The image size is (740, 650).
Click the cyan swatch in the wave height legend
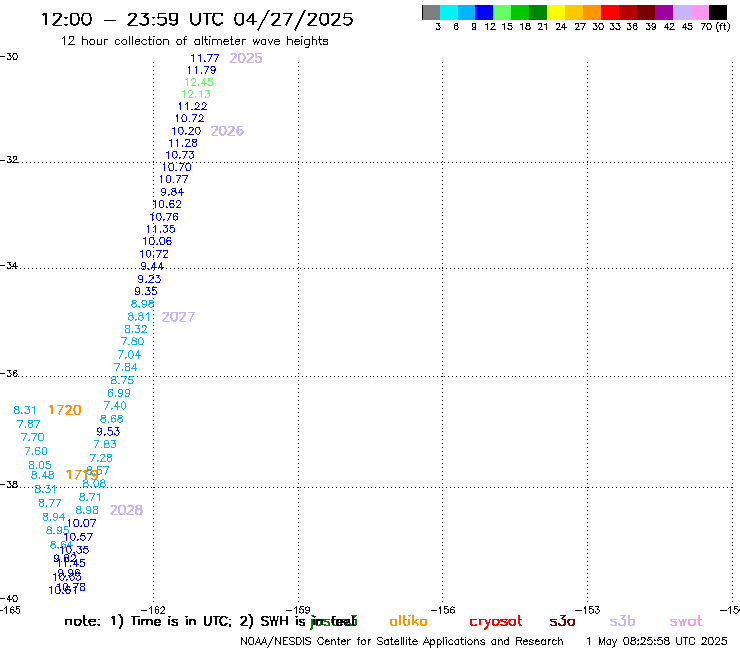[x=449, y=12]
